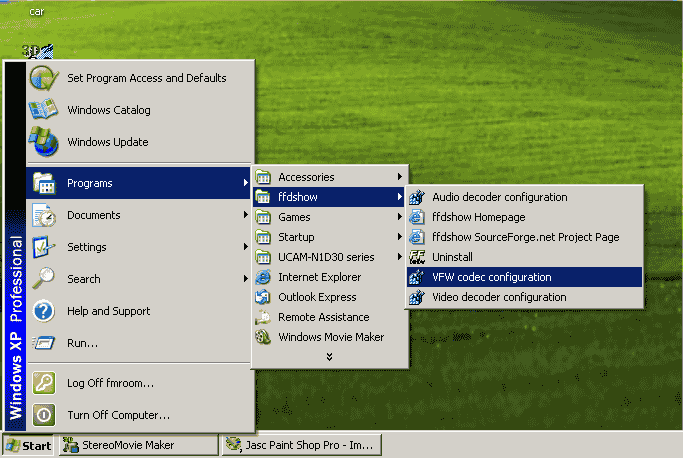Click the car desktop item label
This screenshot has width=683, height=458.
(37, 12)
